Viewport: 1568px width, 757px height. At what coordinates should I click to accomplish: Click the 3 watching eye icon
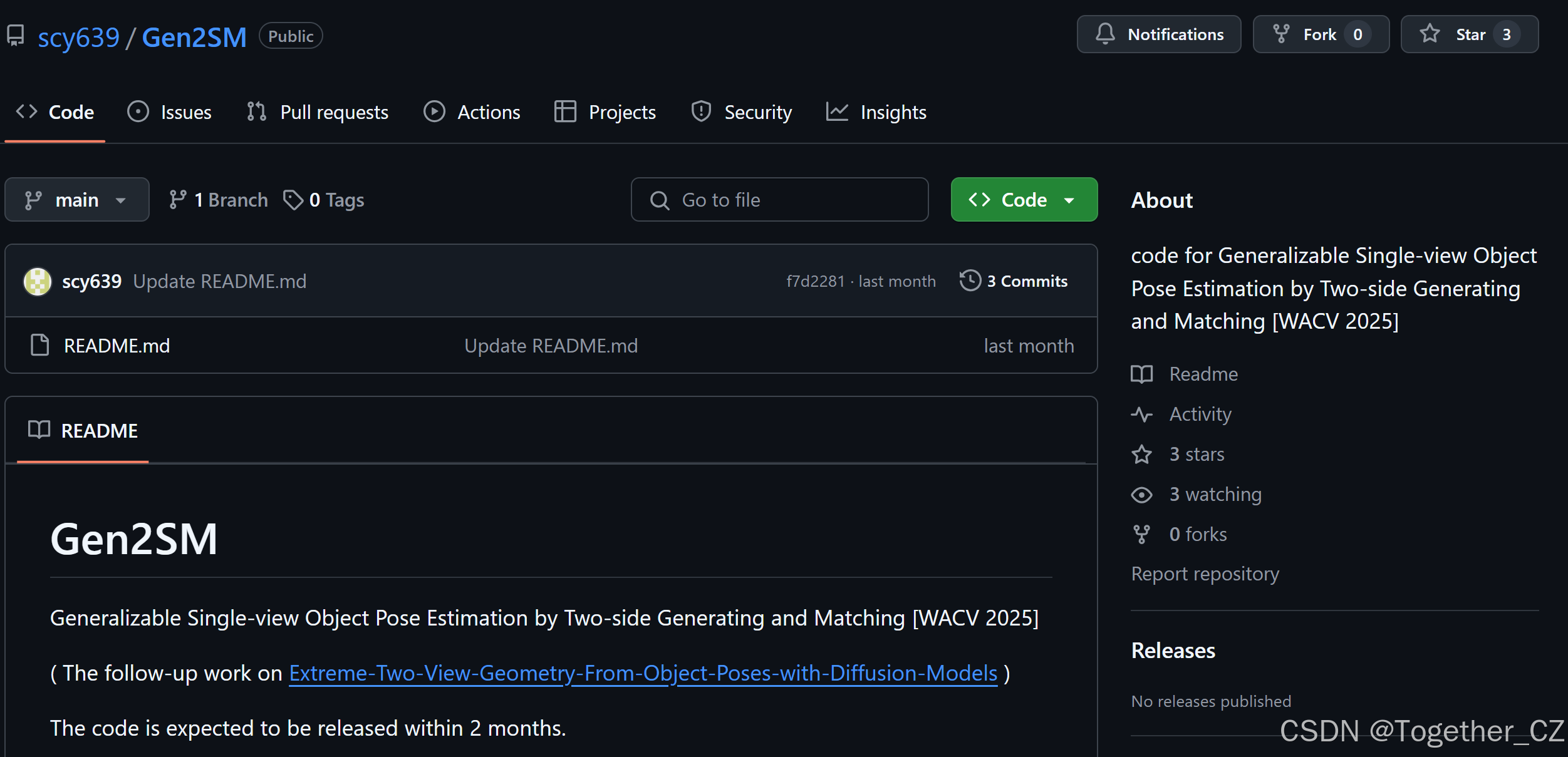tap(1141, 495)
